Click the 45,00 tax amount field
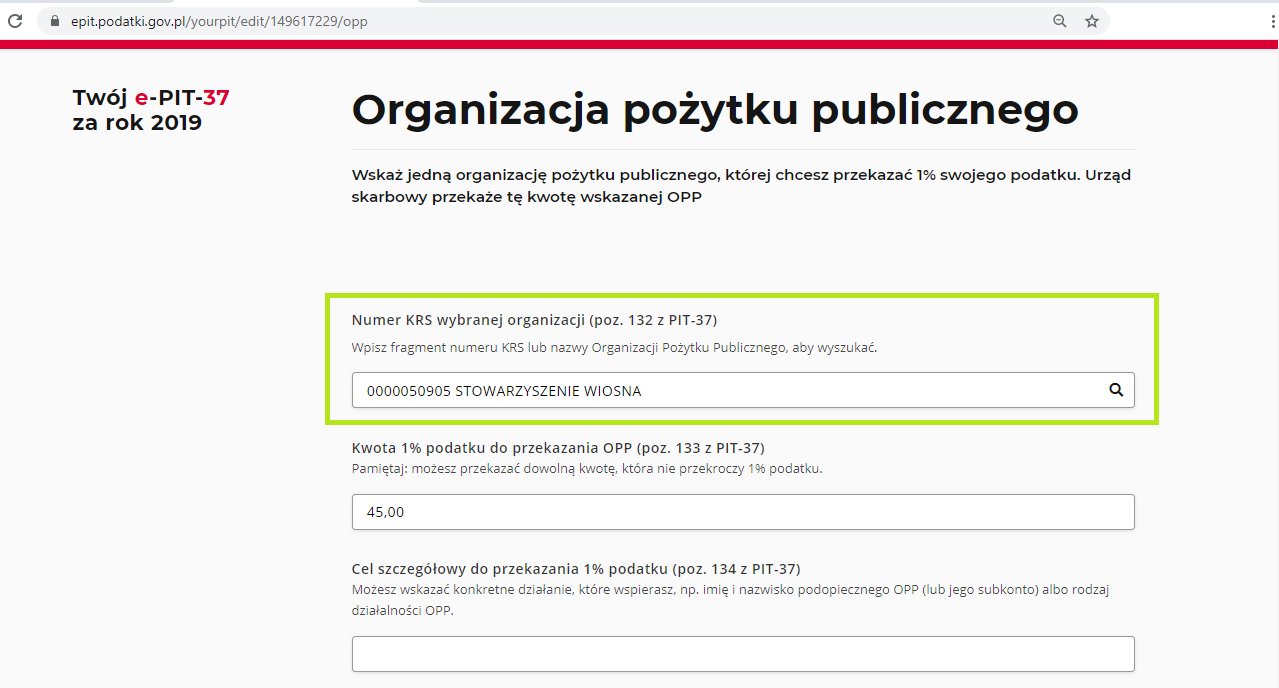The image size is (1279, 688). [743, 512]
